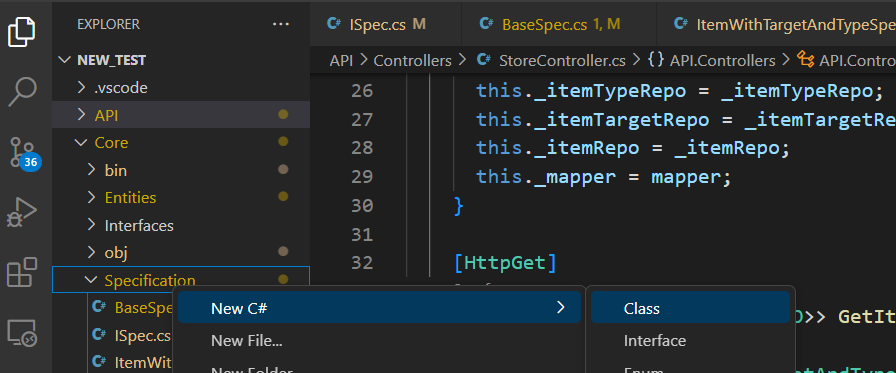Image resolution: width=896 pixels, height=373 pixels.
Task: Expand the bin folder
Action: [x=91, y=170]
